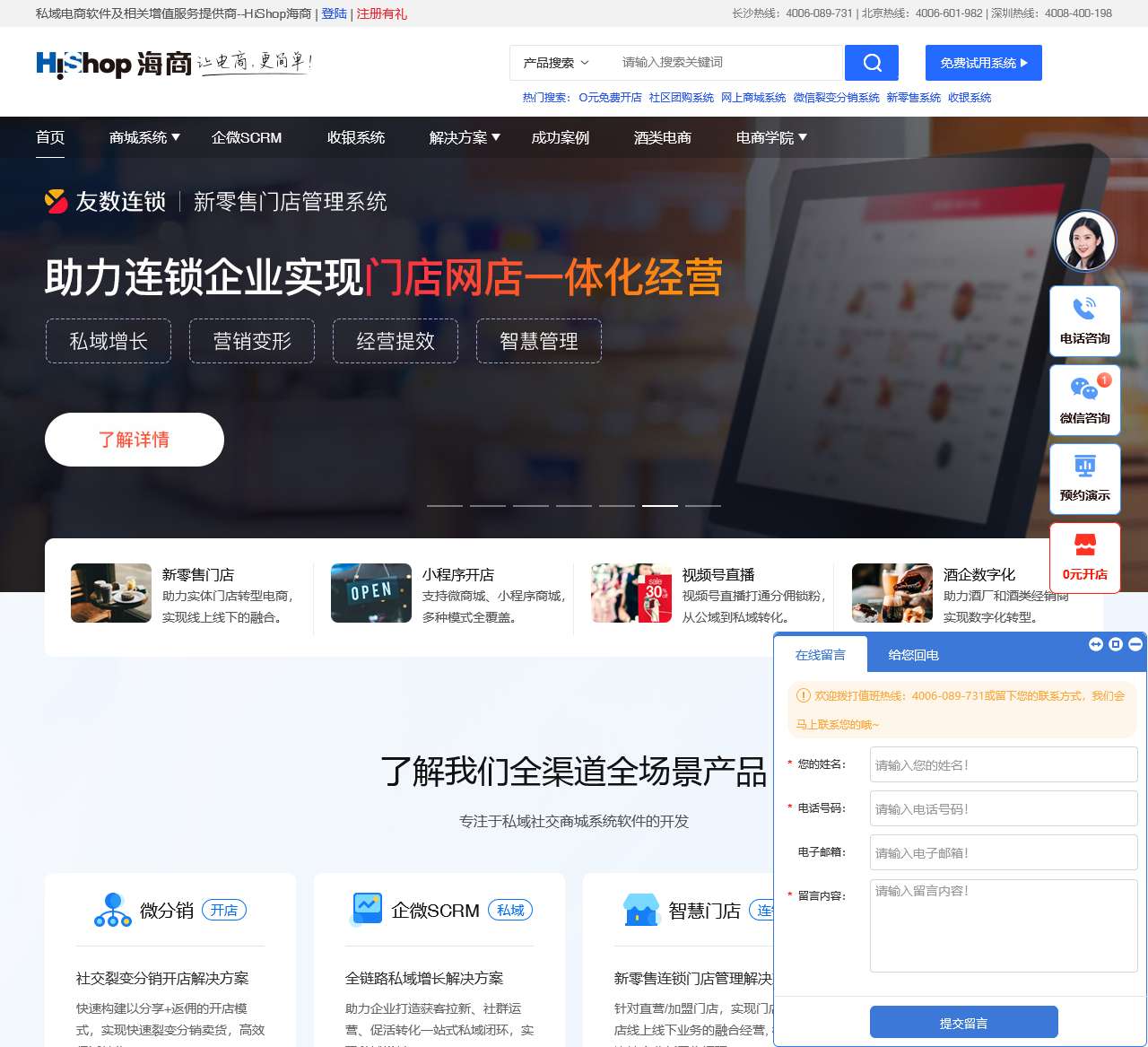Click the 酒企数字化 title text
Screen dimensions: 1148x1047
[979, 575]
